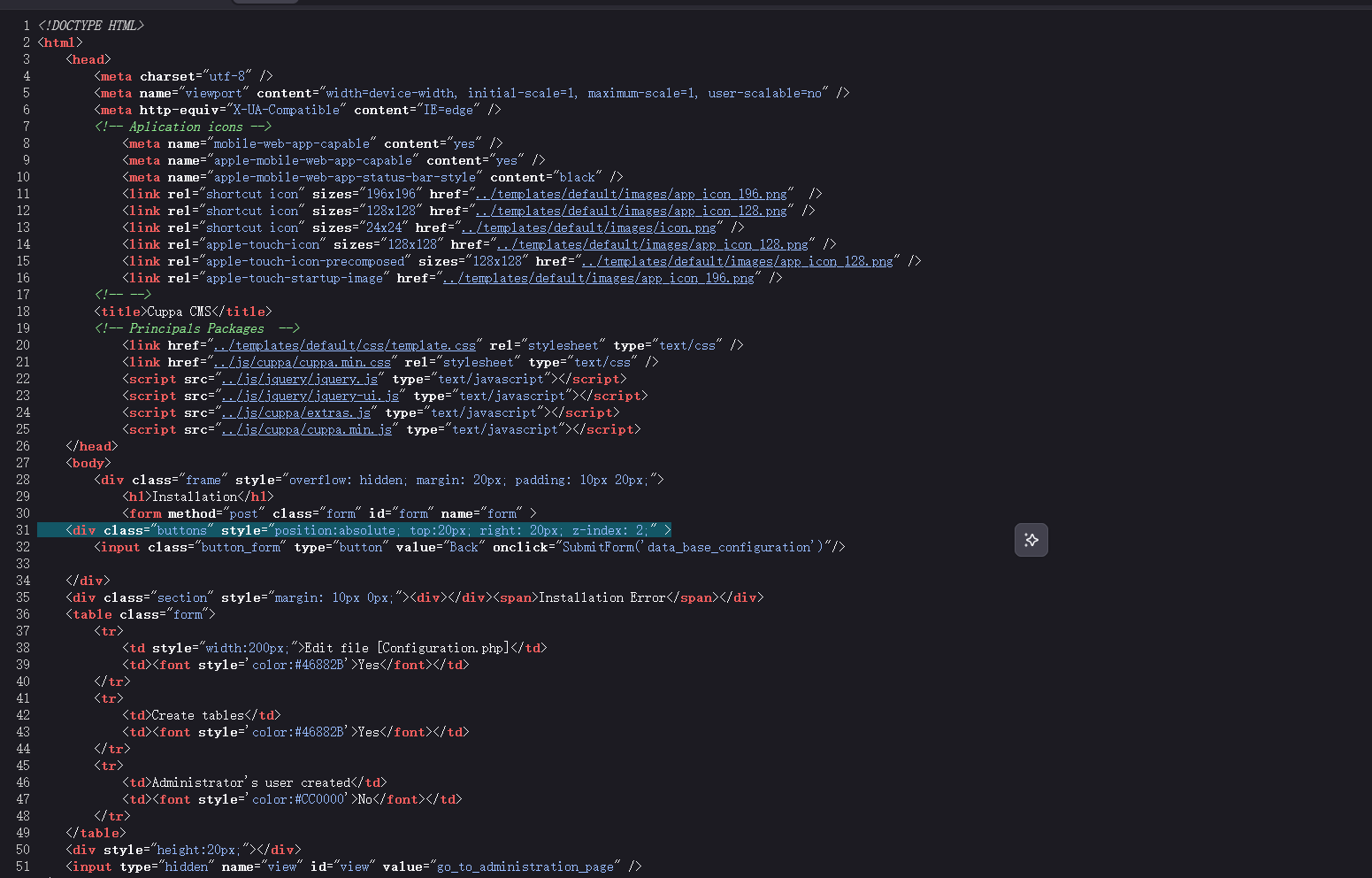
Task: Open the cuppa.min.js script link
Action: (x=306, y=429)
